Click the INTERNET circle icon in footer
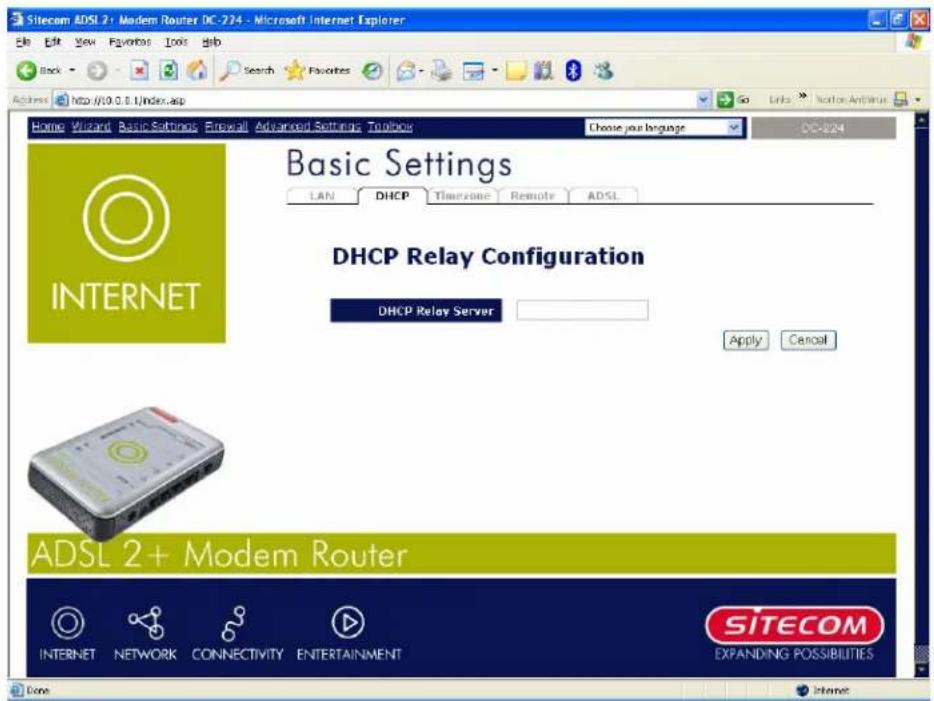This screenshot has height=701, width=934. (67, 623)
